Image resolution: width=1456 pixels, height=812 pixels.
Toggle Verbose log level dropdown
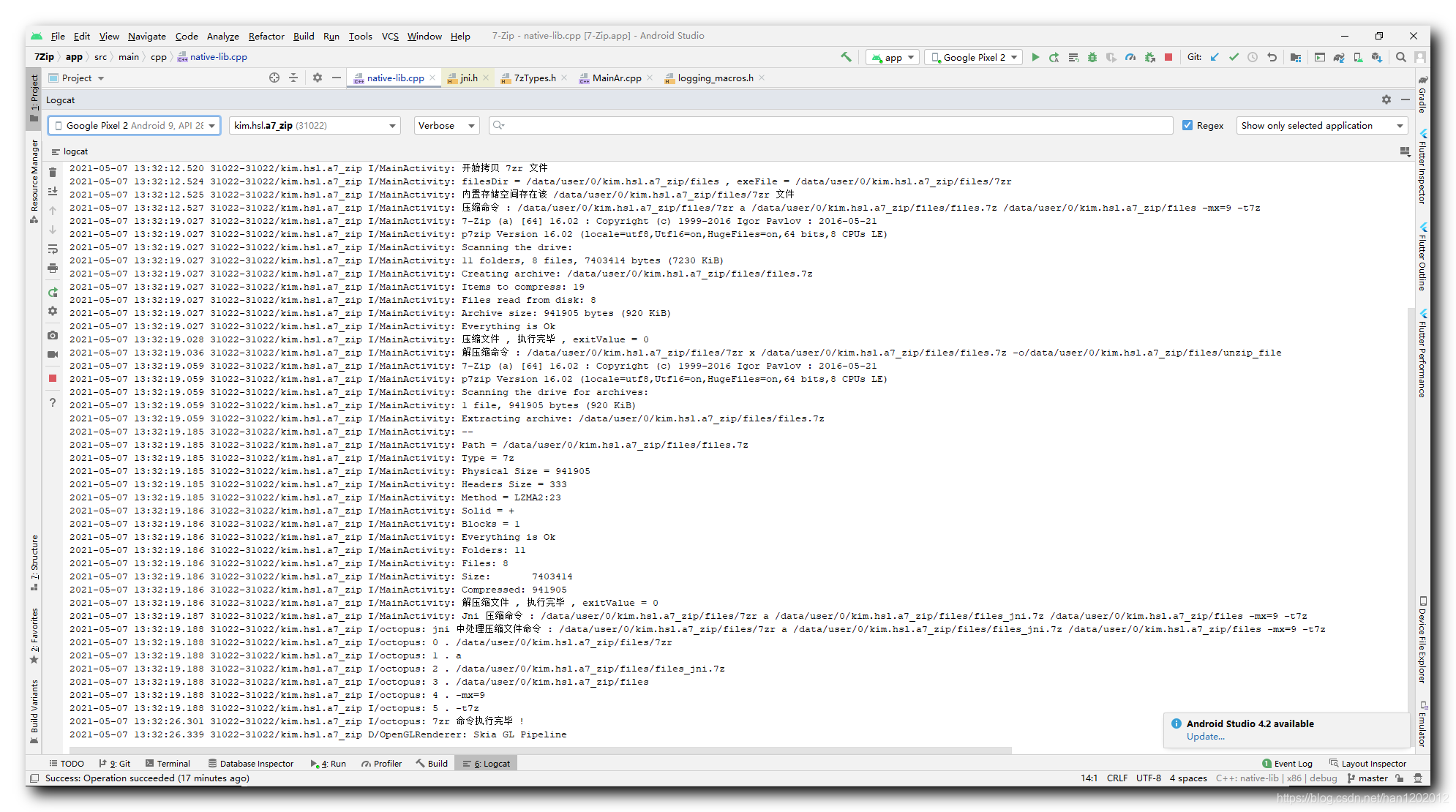tap(446, 125)
